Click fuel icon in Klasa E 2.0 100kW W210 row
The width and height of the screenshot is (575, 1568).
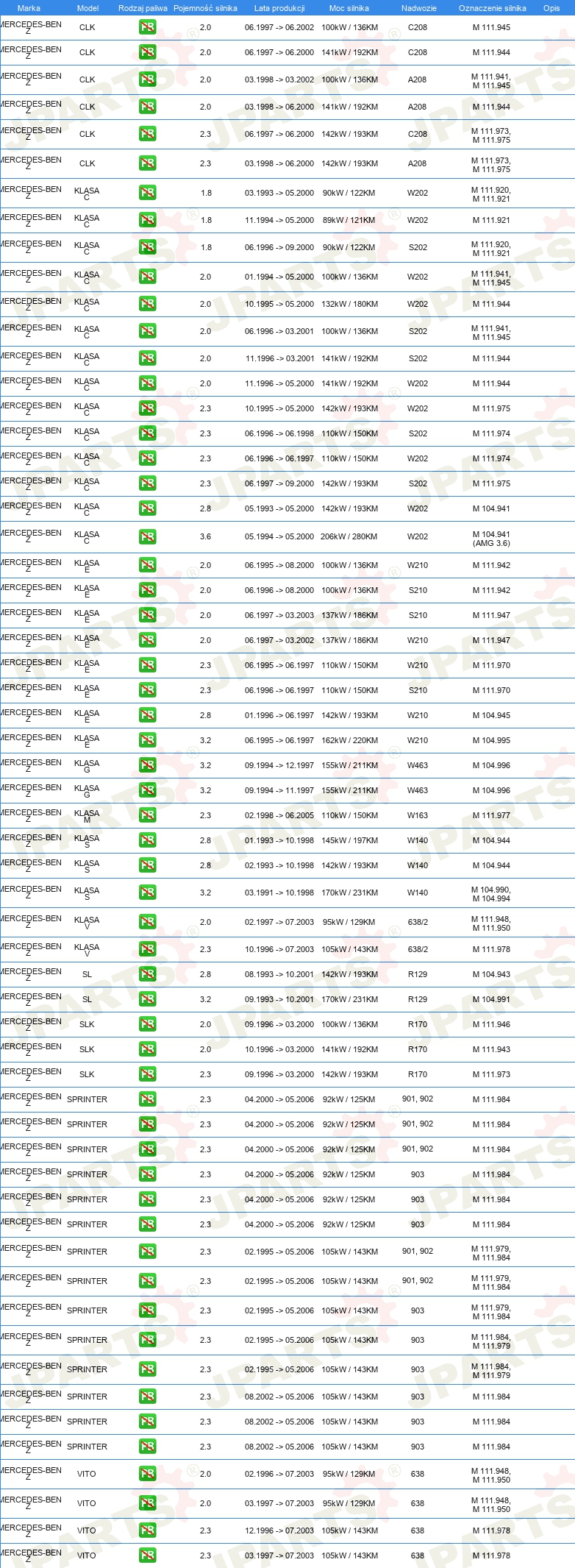pos(147,565)
